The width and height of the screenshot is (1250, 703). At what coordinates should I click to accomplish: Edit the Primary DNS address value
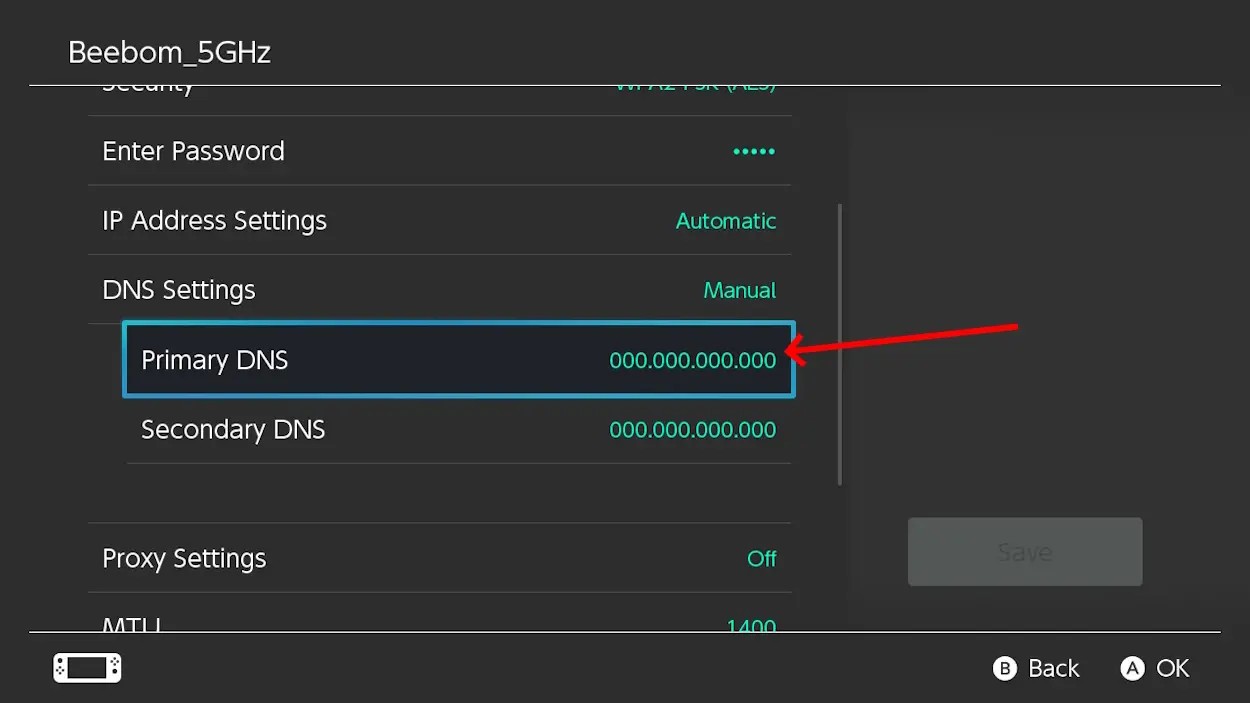(692, 360)
